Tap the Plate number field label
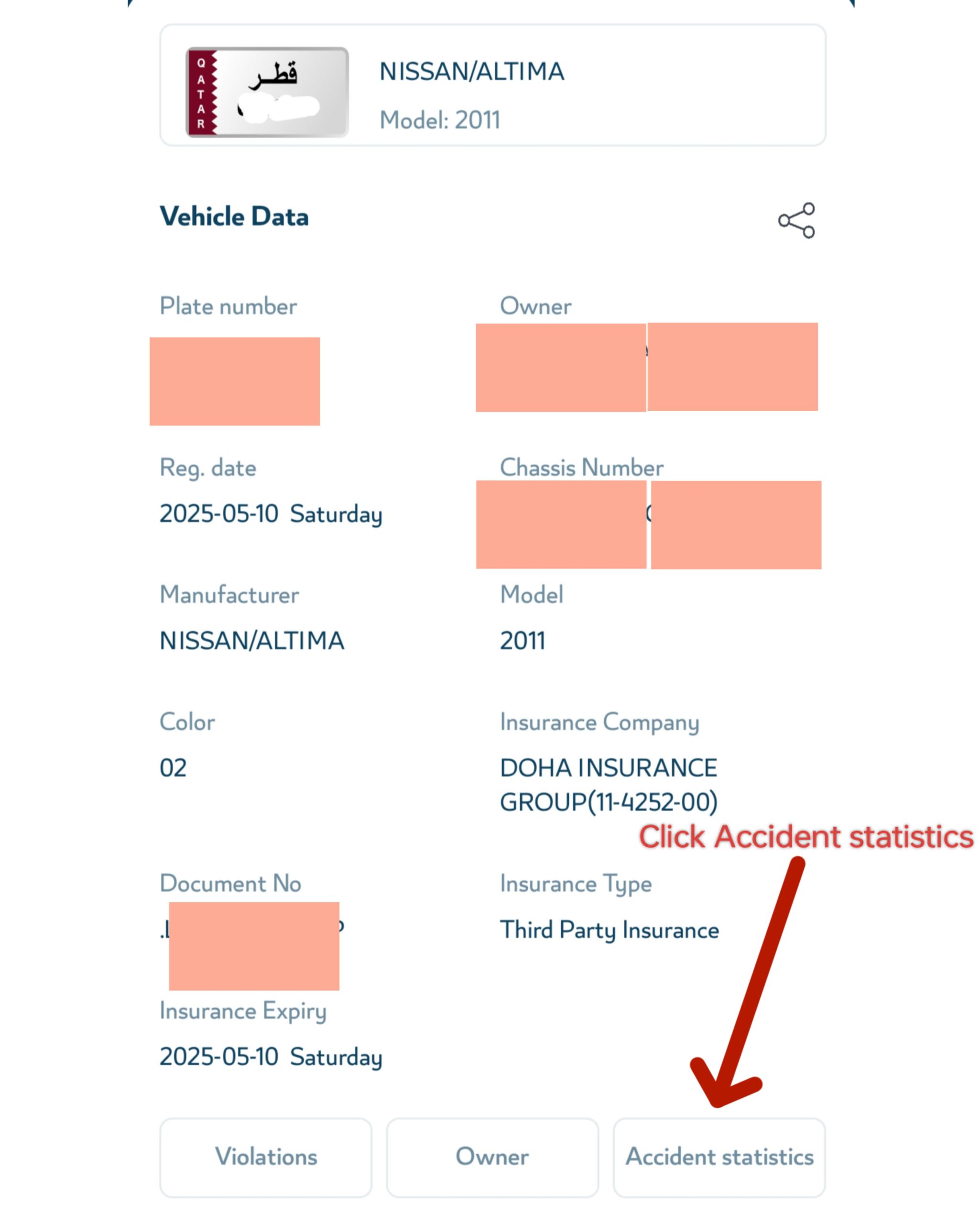This screenshot has height=1224, width=980. click(228, 306)
